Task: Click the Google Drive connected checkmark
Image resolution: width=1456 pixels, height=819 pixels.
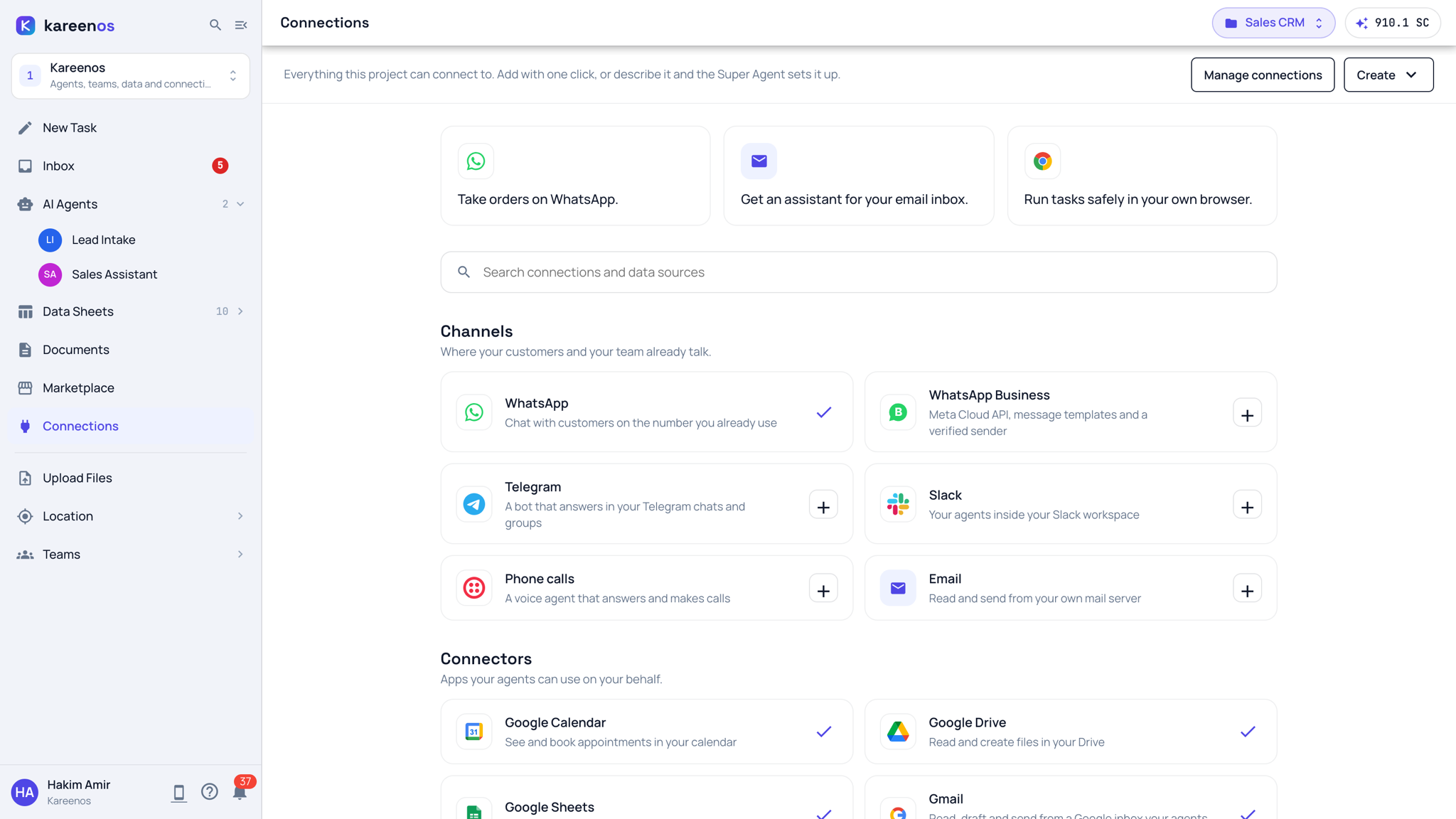Action: coord(1248,732)
